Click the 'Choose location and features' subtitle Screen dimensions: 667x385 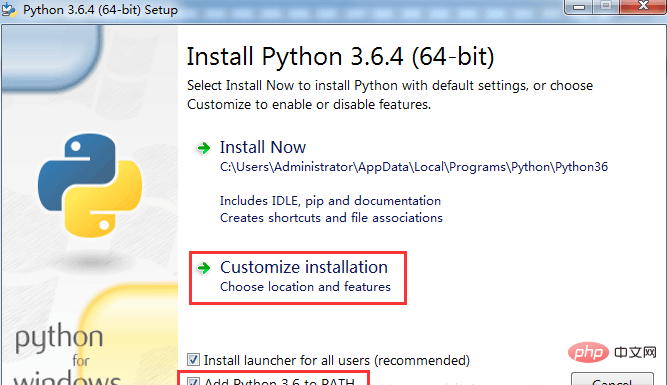coord(305,287)
